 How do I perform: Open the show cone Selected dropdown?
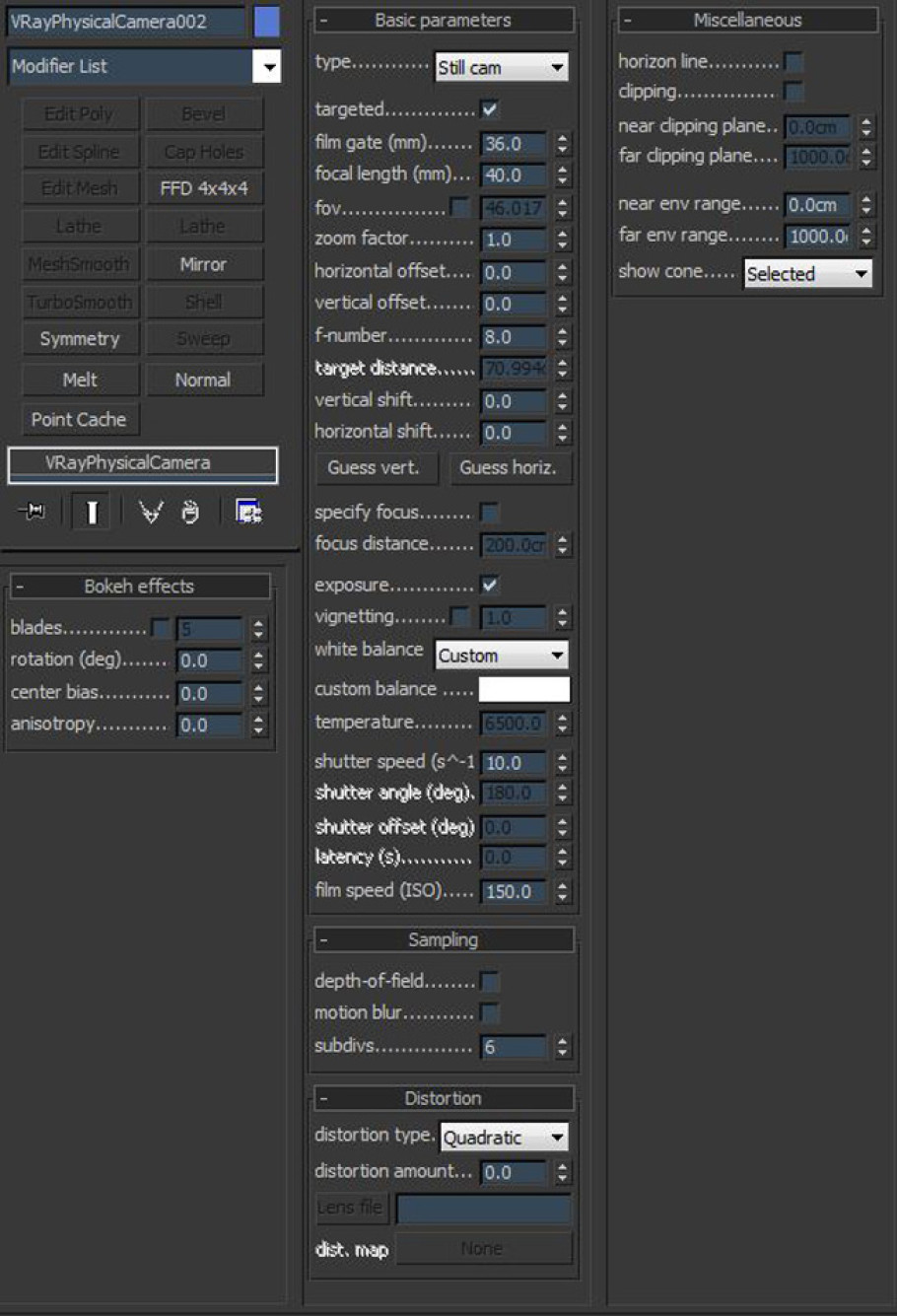(x=808, y=274)
